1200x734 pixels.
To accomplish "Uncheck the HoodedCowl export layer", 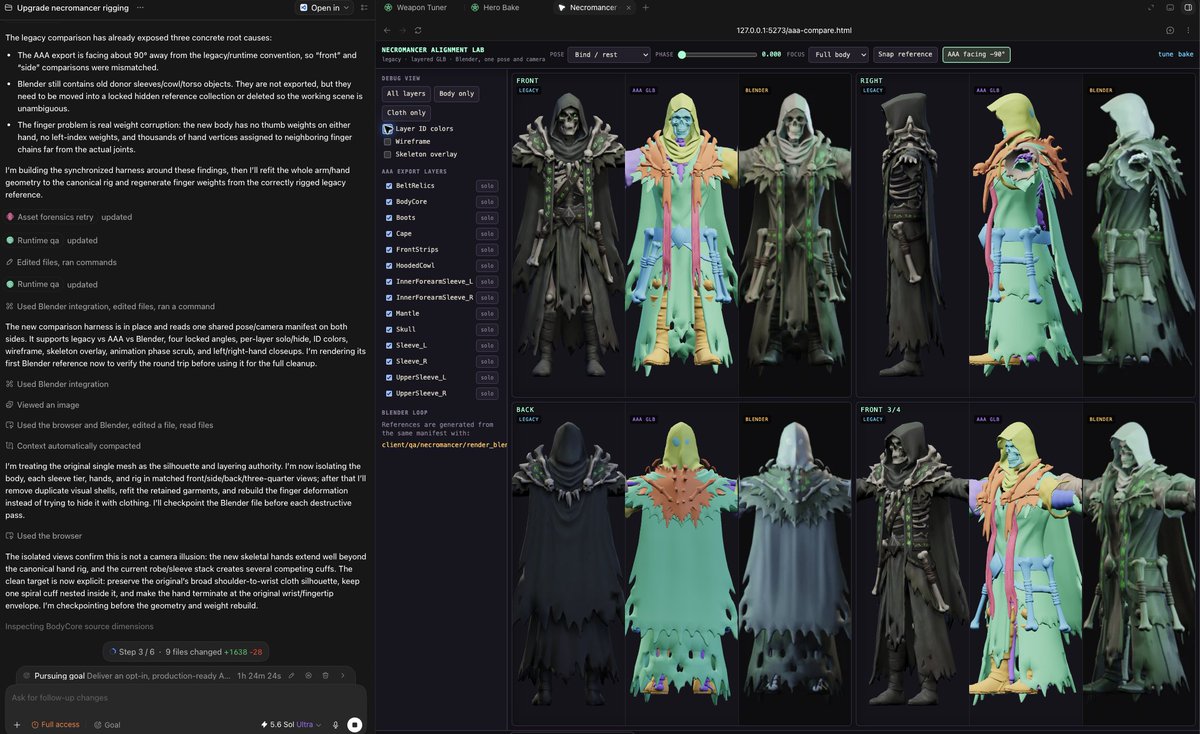I will point(389,265).
